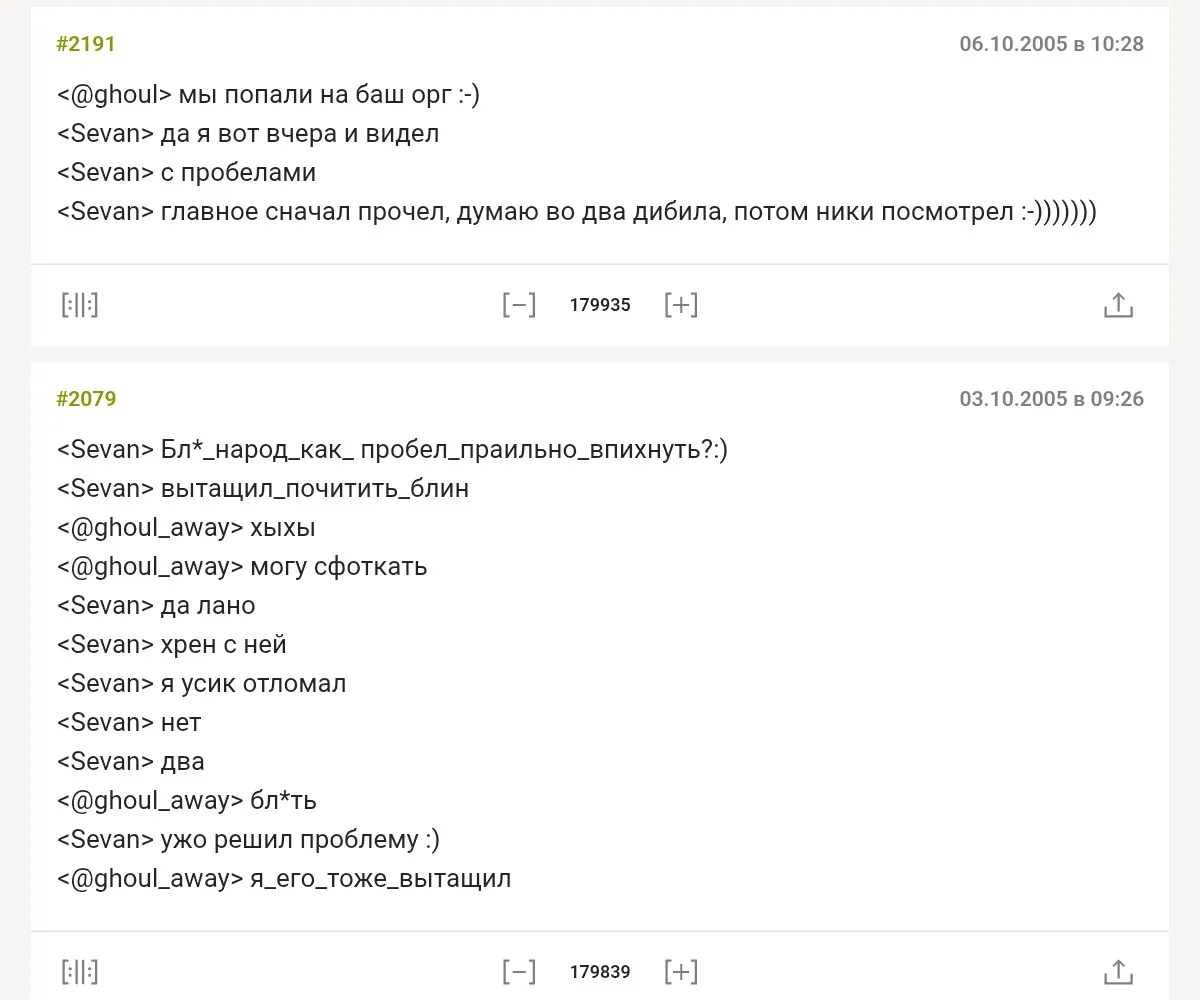
Task: Share quote #2191 via share icon
Action: coord(1117,305)
